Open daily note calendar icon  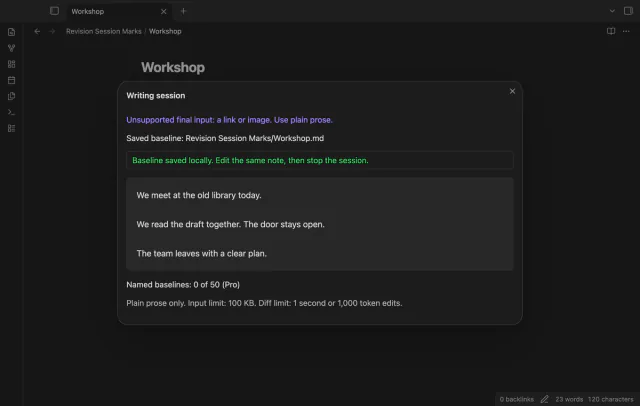pyautogui.click(x=11, y=80)
